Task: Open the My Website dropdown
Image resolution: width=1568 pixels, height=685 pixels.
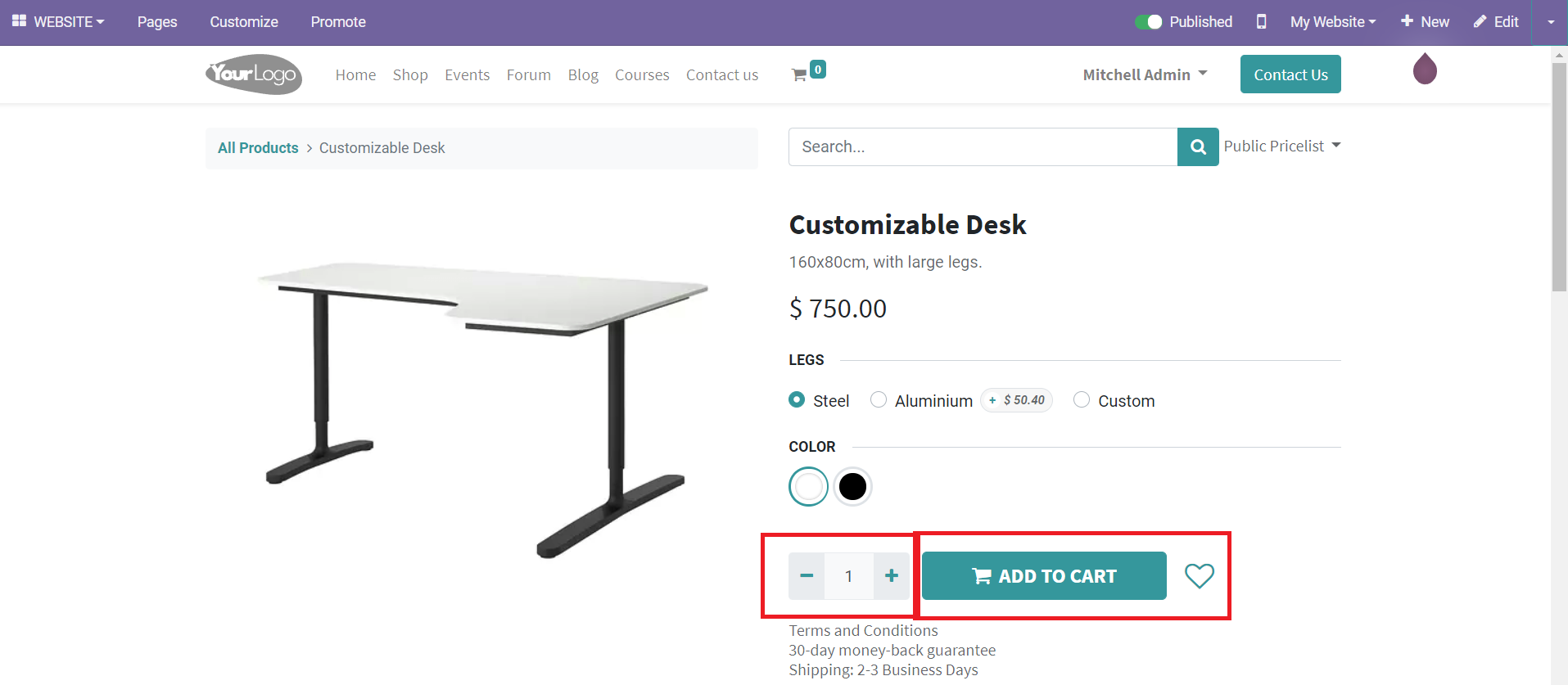Action: pos(1332,21)
